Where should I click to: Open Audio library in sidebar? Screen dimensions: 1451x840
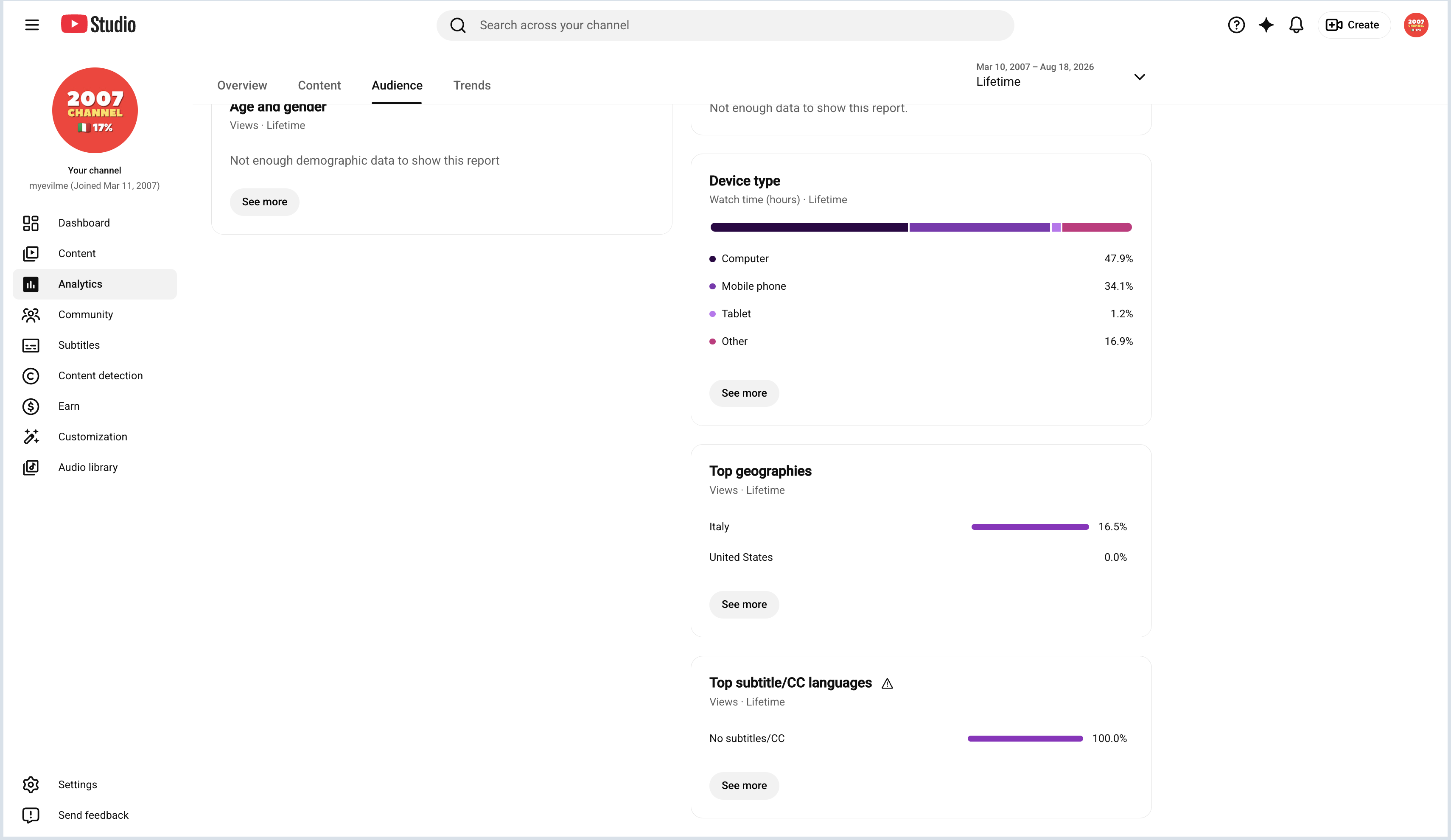[95, 467]
